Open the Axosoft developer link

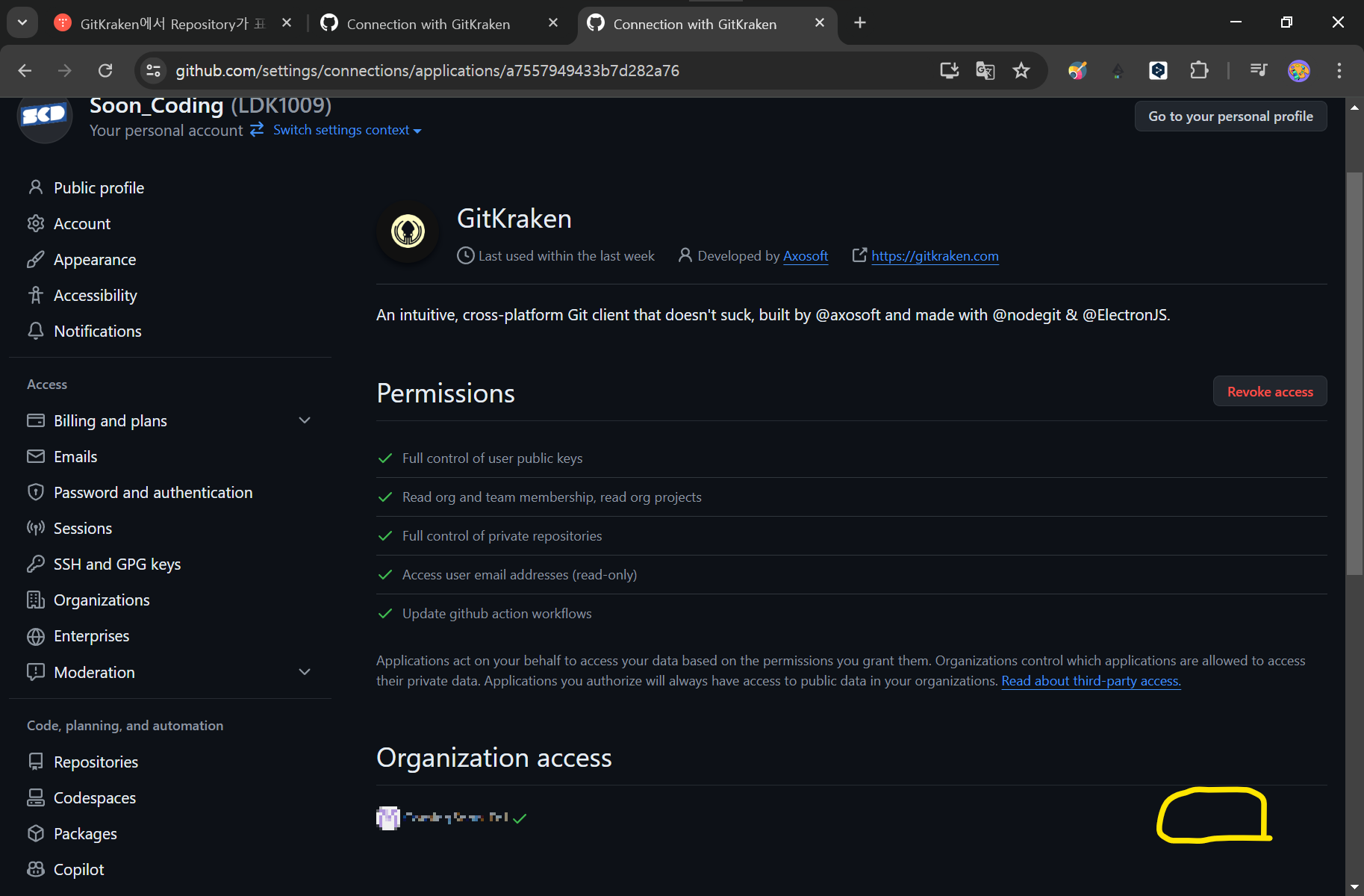(806, 256)
